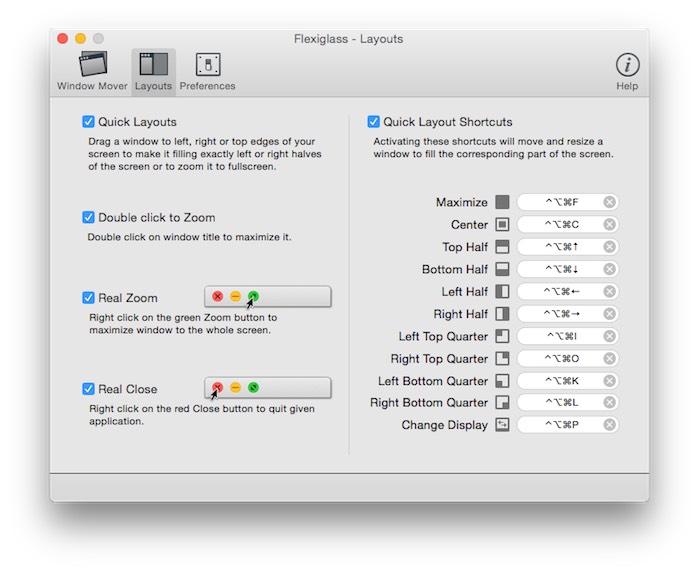Clear the Right Bottom Quarter shortcut

click(609, 403)
